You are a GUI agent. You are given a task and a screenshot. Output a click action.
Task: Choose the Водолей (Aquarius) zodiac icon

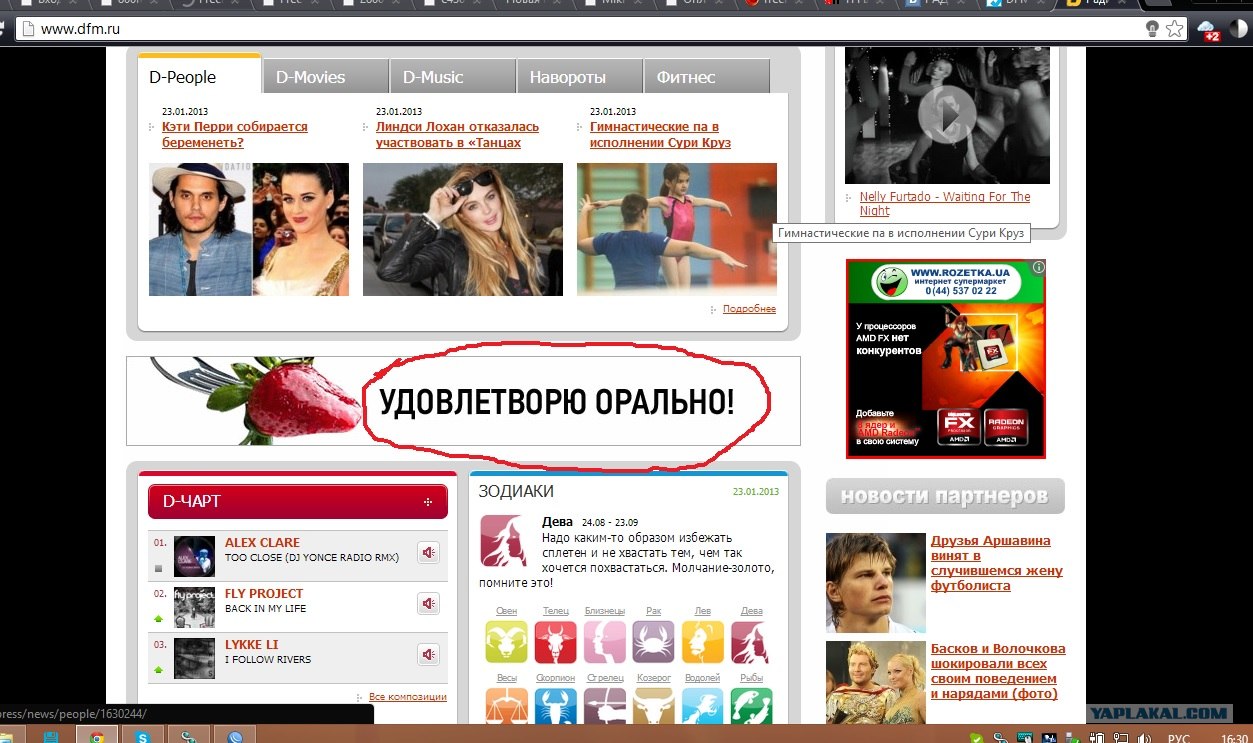(703, 706)
